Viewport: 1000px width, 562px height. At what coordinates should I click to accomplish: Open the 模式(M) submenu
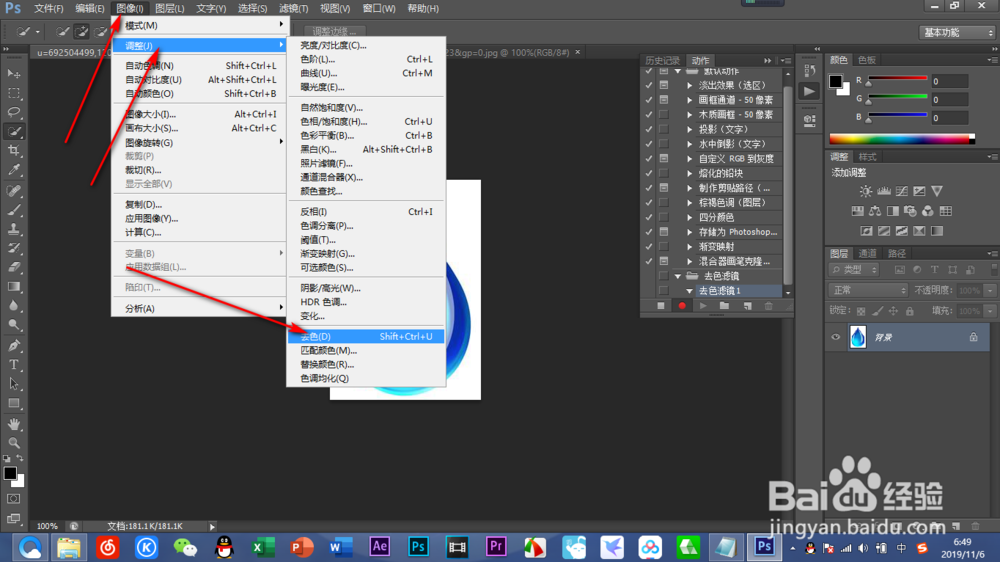pos(200,25)
